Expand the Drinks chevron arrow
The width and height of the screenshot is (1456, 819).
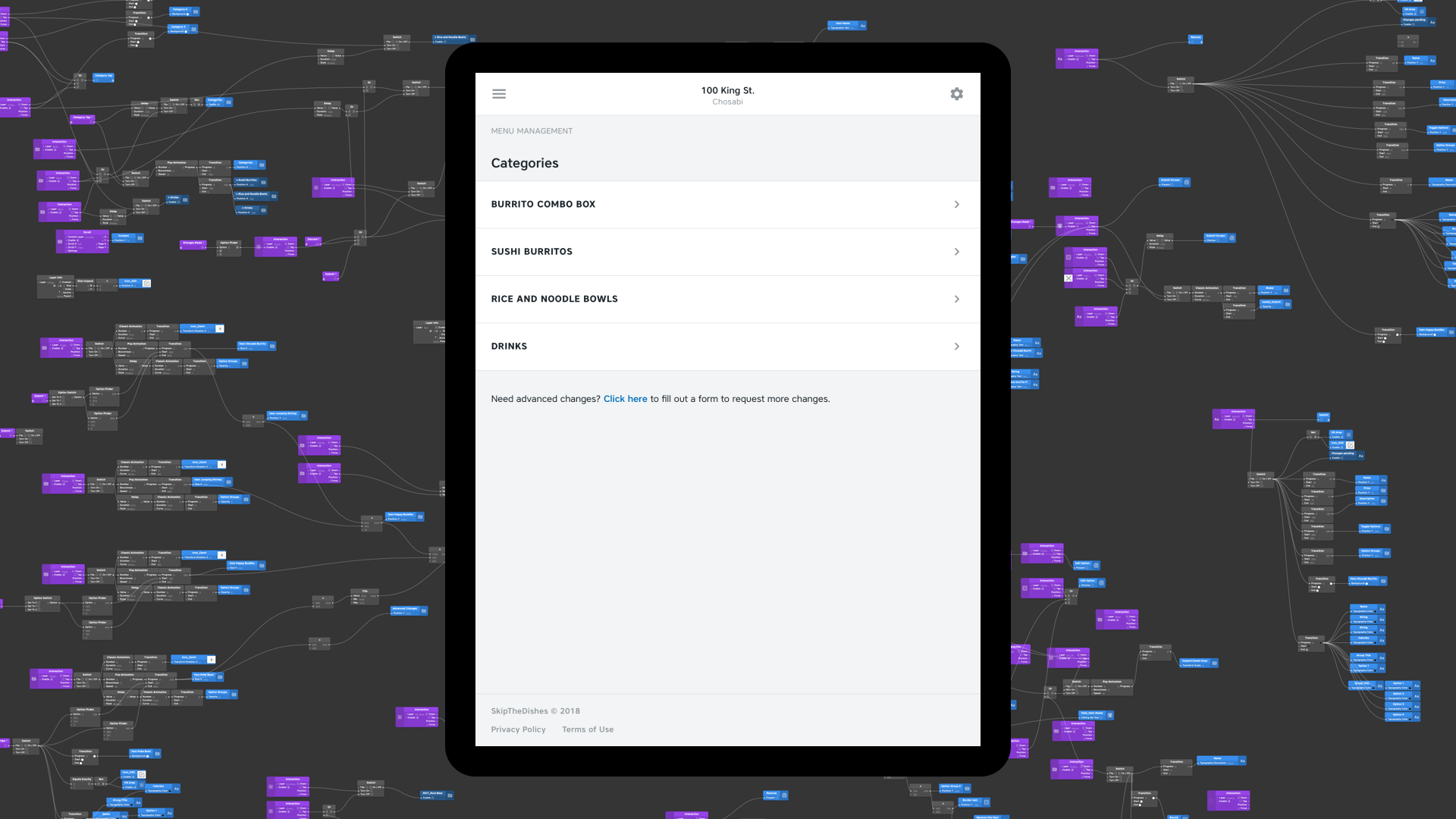pos(956,347)
